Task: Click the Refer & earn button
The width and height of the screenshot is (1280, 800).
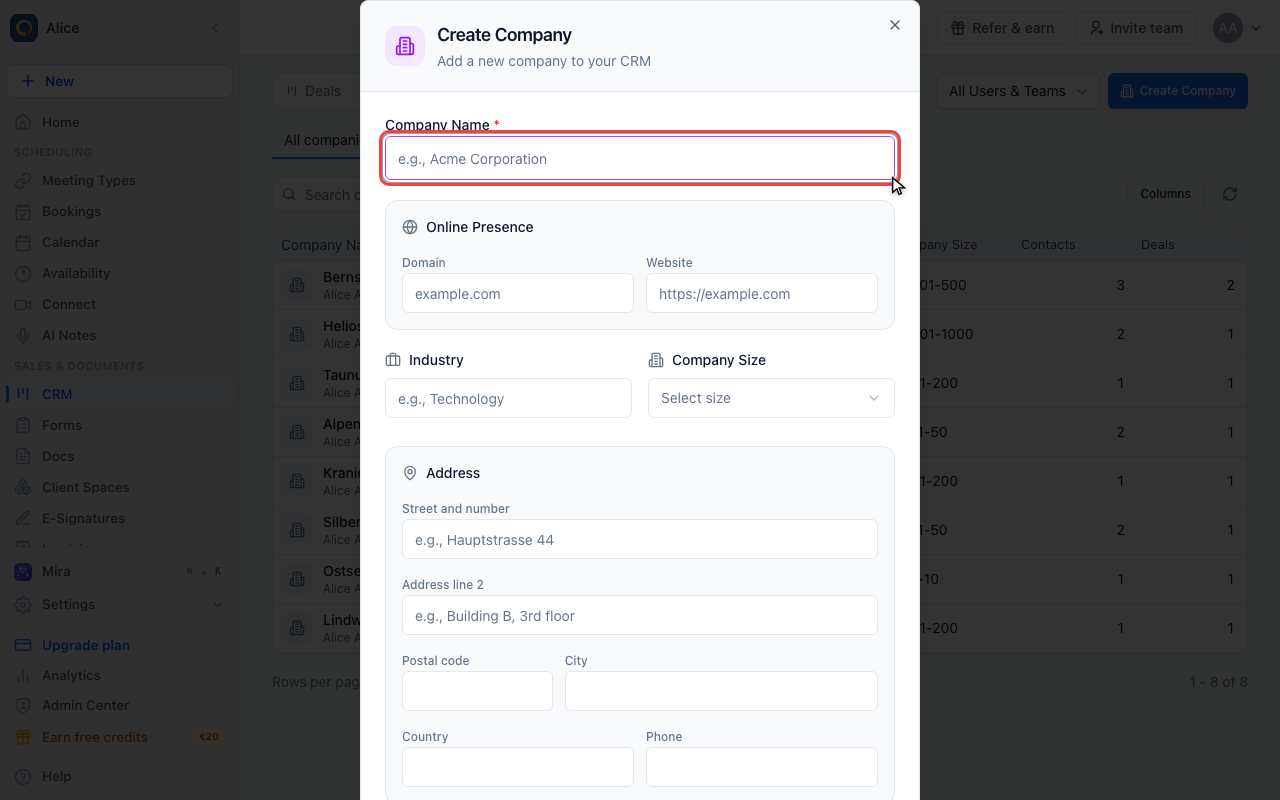Action: [1002, 28]
